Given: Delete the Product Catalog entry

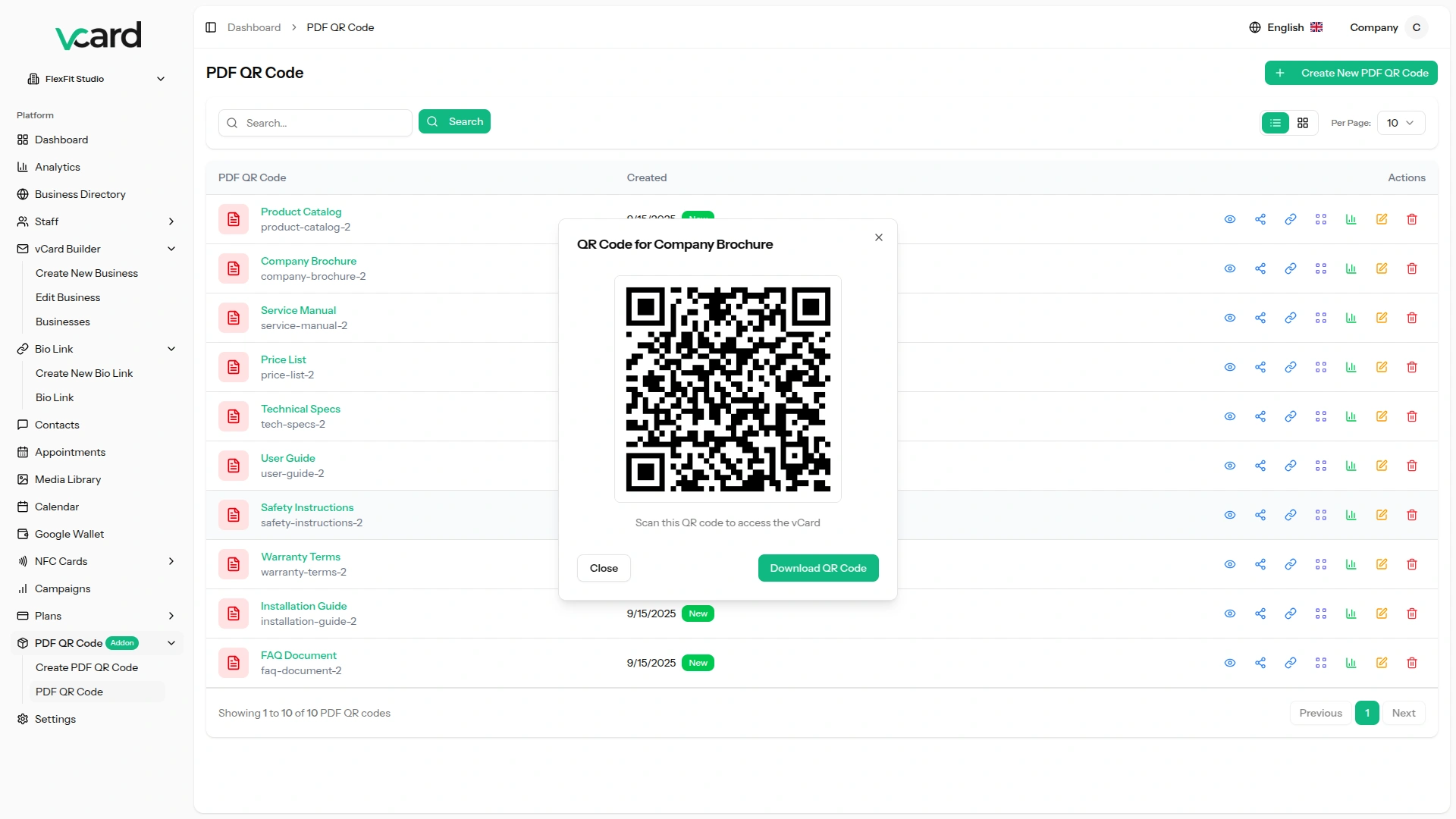Looking at the screenshot, I should pos(1412,219).
